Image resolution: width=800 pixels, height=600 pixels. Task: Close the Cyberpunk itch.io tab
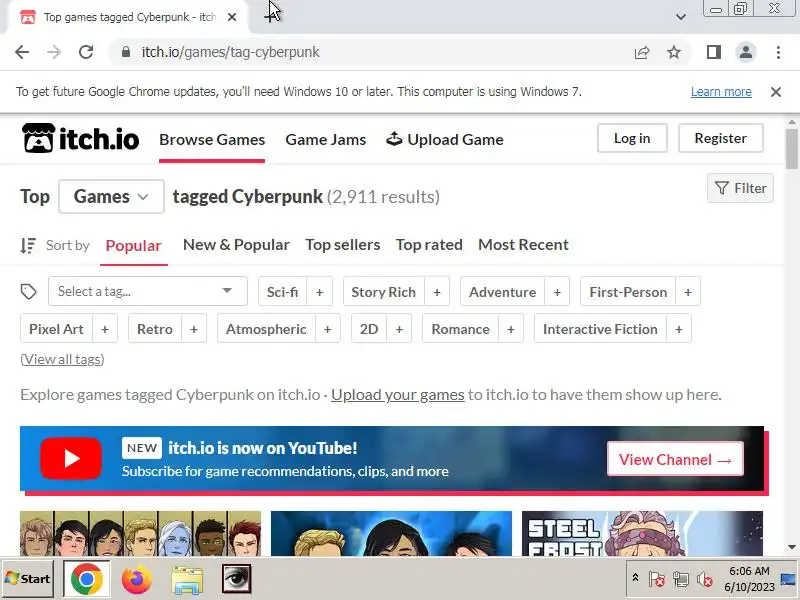tap(232, 17)
